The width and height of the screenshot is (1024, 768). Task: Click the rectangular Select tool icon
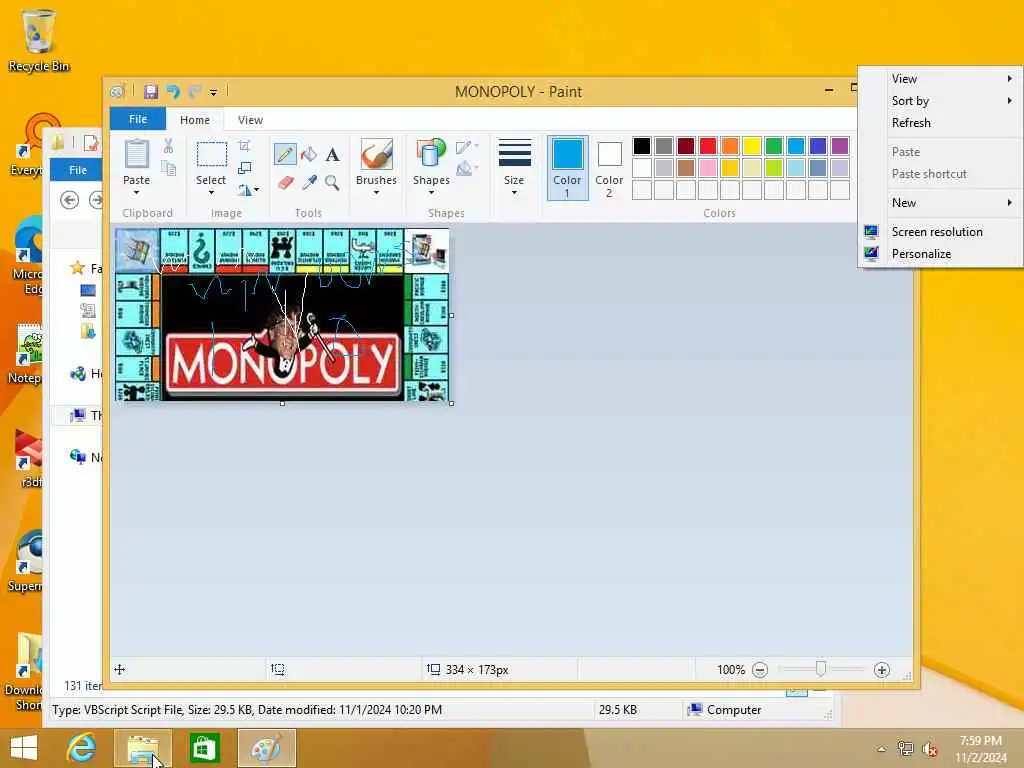212,155
